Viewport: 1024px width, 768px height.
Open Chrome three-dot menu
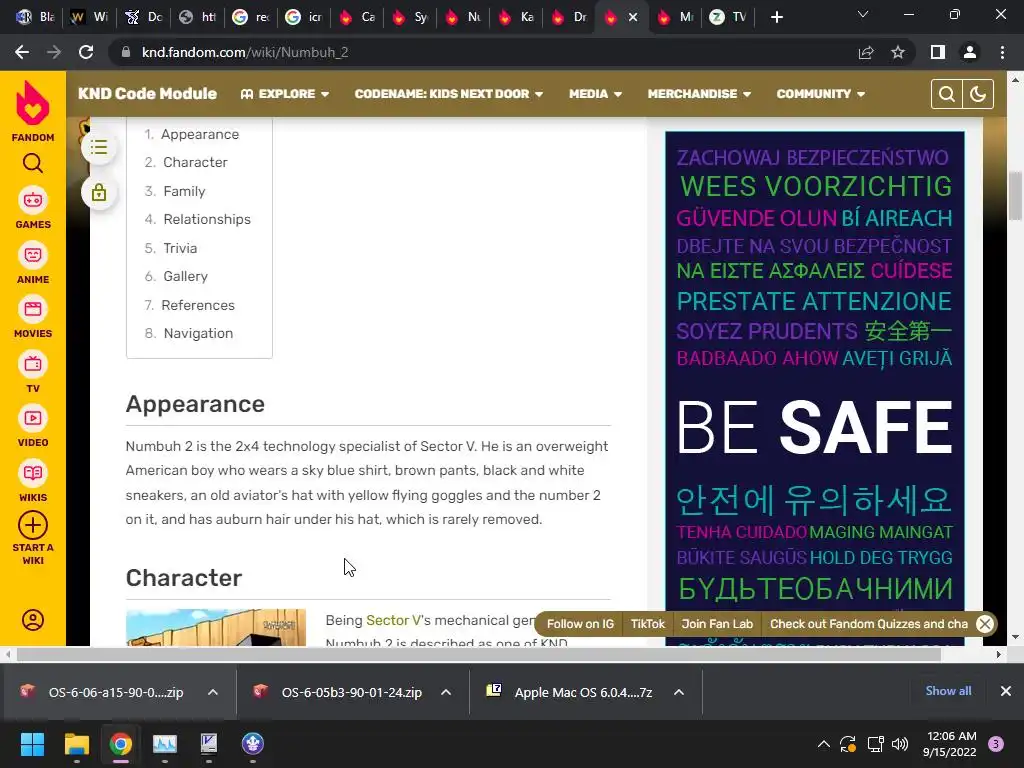click(1002, 52)
